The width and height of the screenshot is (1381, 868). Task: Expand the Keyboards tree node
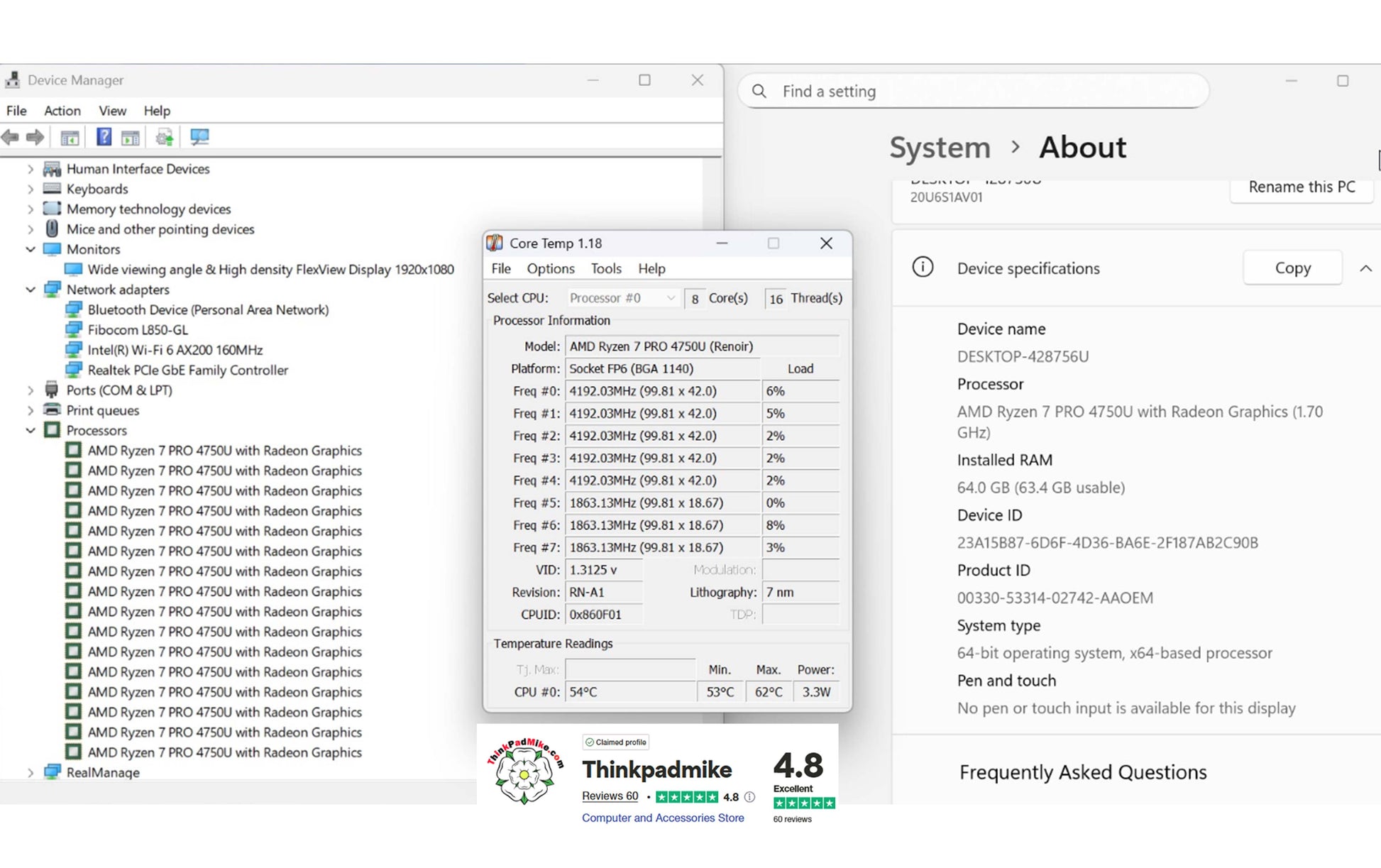pyautogui.click(x=31, y=189)
